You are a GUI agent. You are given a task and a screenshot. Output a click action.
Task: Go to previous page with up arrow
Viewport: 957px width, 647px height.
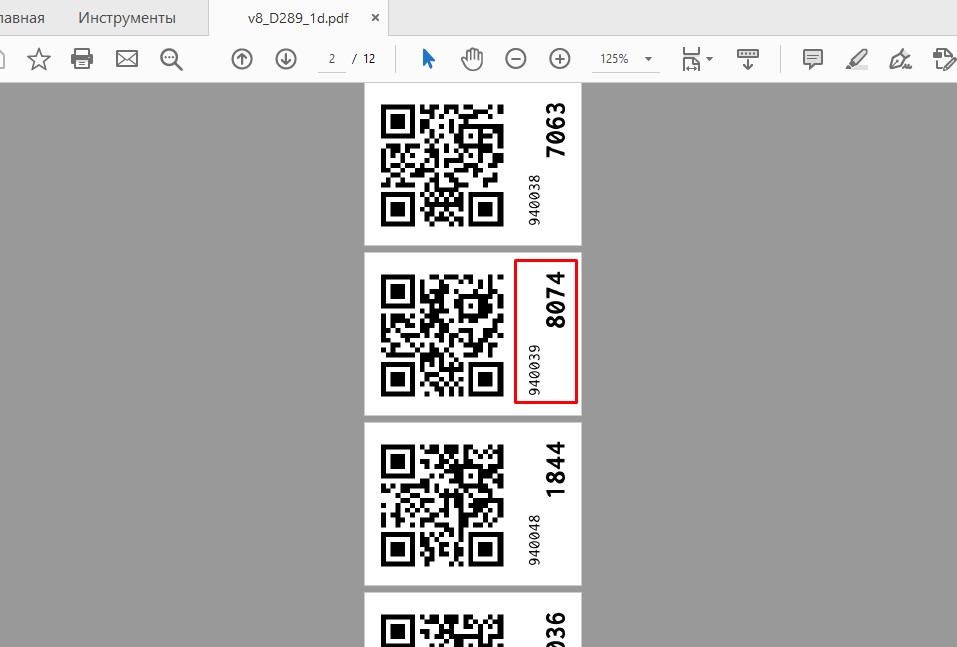click(242, 59)
